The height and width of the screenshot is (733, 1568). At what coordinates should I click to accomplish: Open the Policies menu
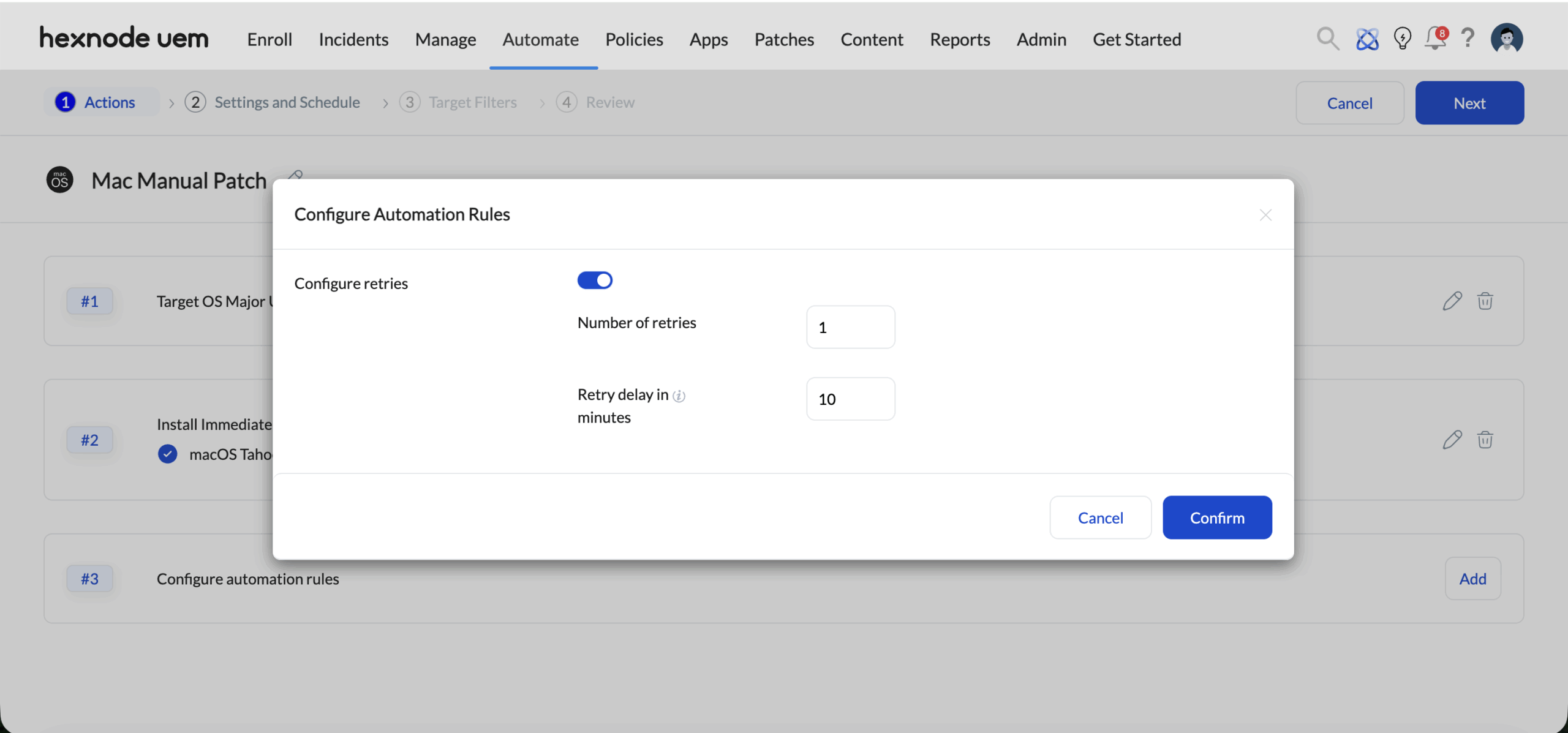pyautogui.click(x=634, y=39)
